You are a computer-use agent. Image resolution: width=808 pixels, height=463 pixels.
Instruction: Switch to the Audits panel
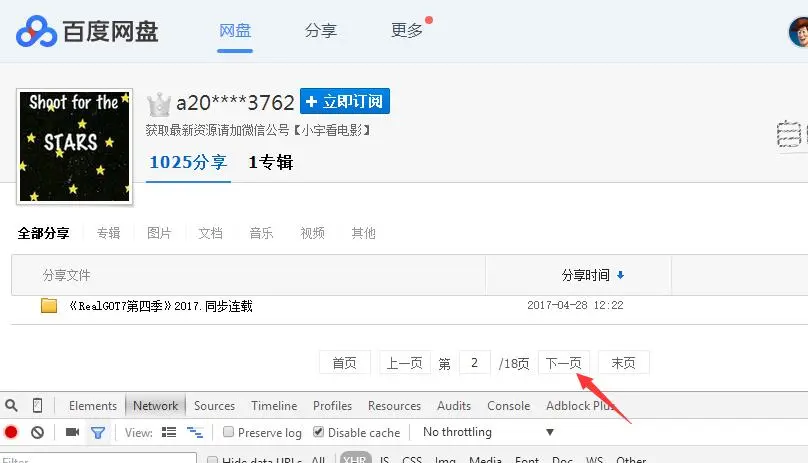pyautogui.click(x=454, y=406)
